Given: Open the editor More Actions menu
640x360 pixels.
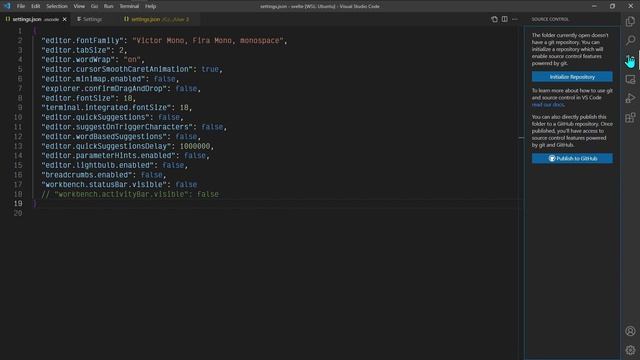Looking at the screenshot, I should [x=515, y=19].
